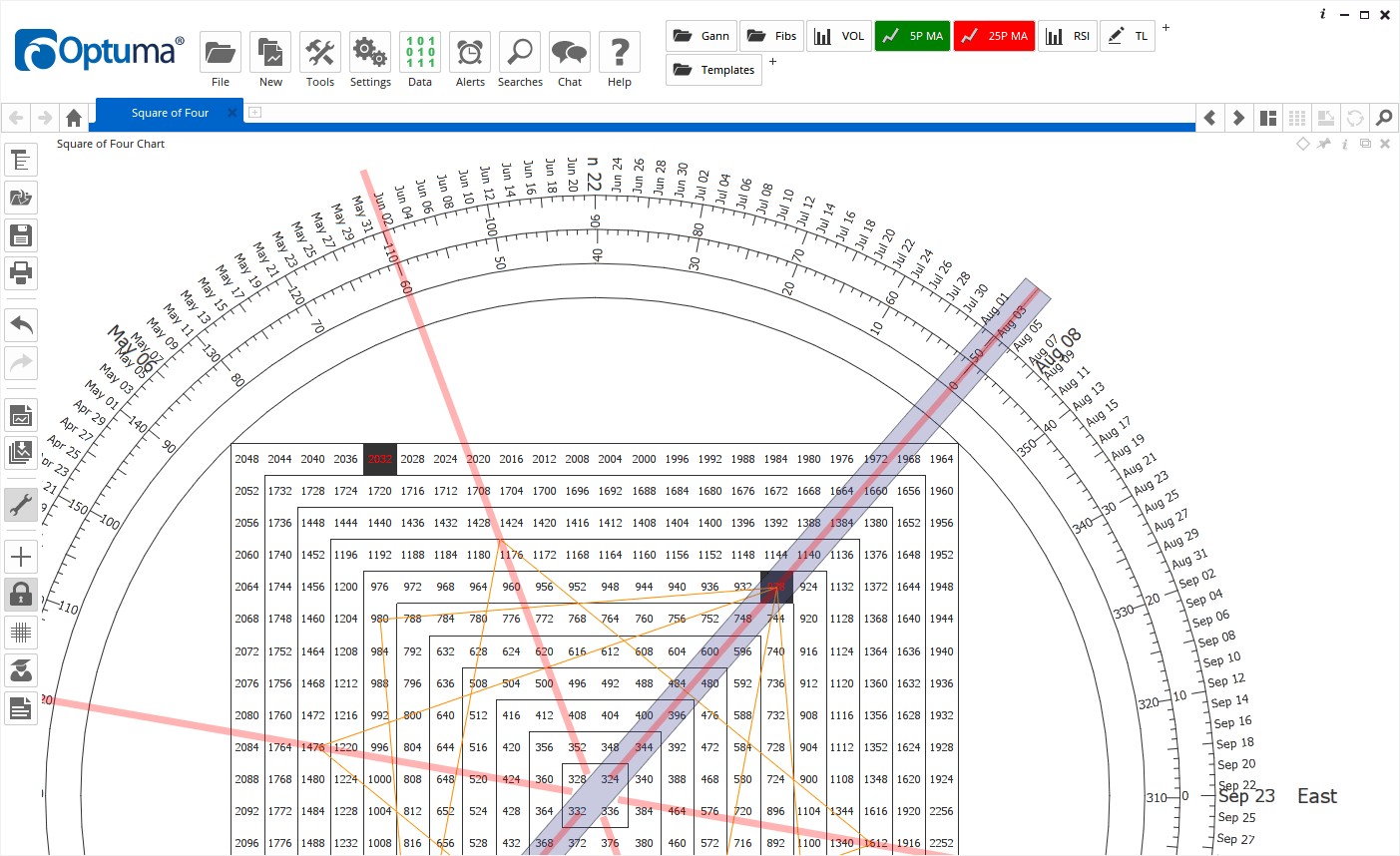Viewport: 1400px width, 856px height.
Task: Open the Templates folder
Action: tap(713, 69)
